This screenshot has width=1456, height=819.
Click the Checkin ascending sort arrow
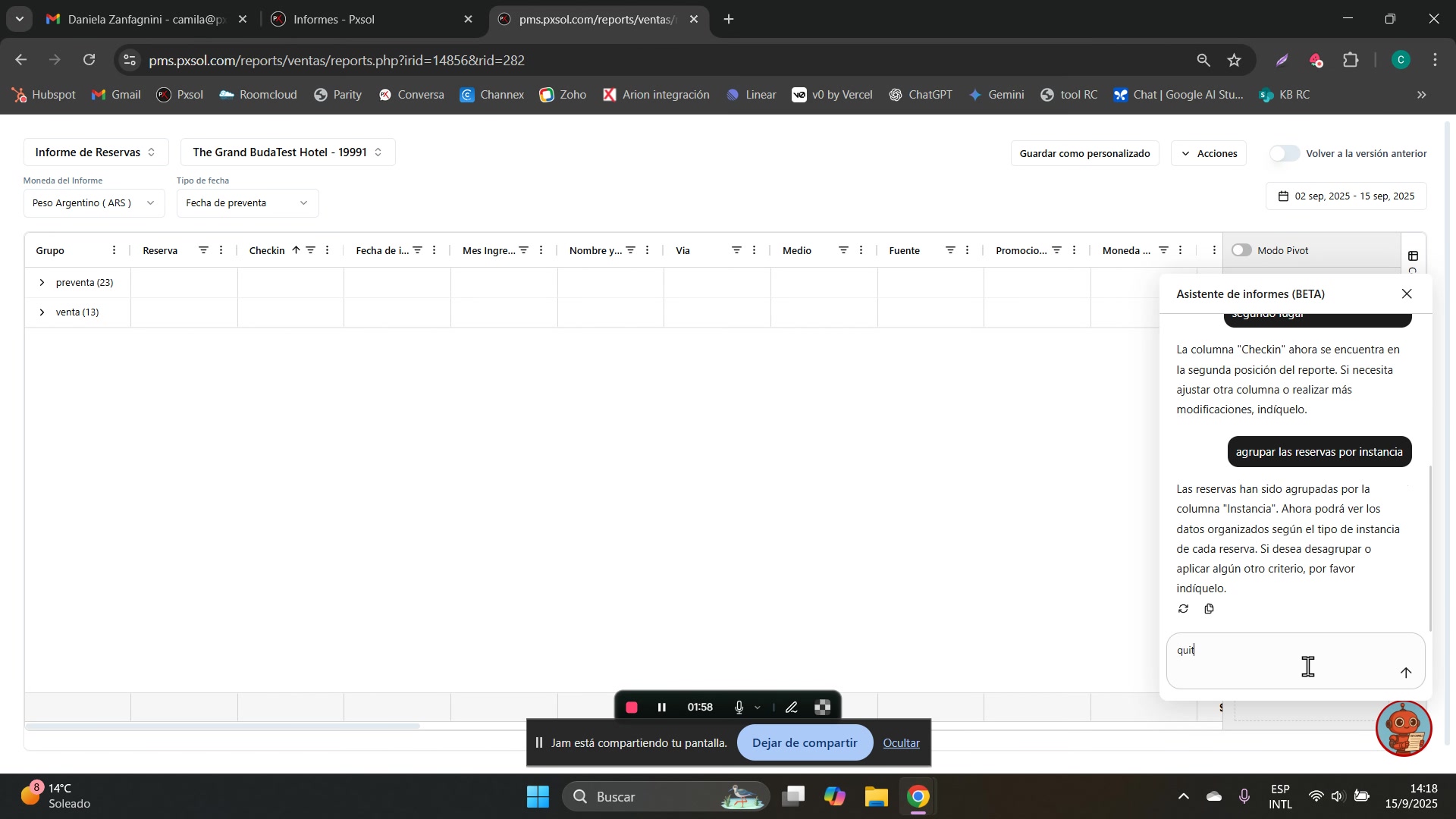[x=296, y=250]
